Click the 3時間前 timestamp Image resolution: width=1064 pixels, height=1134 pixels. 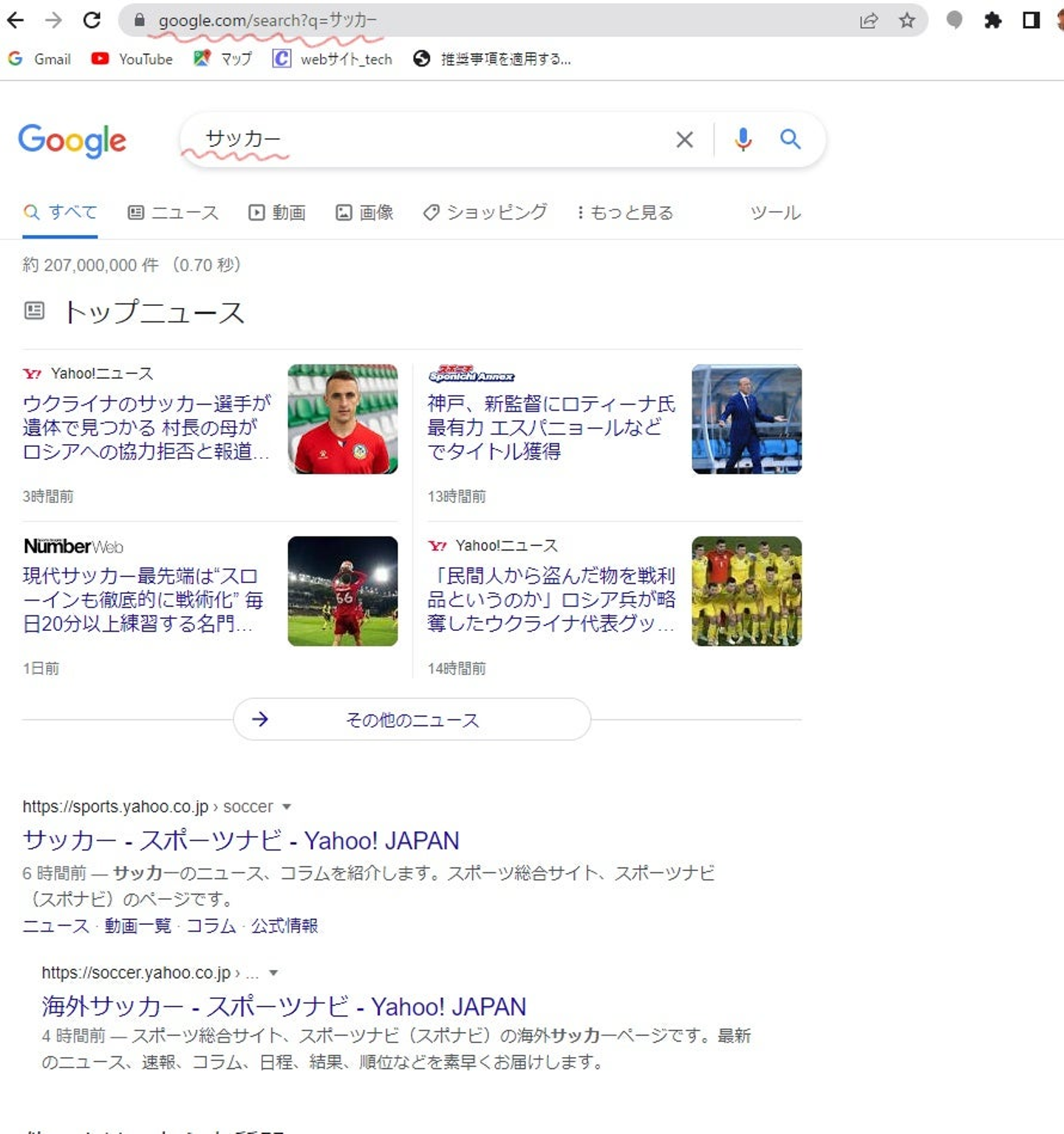(x=48, y=496)
